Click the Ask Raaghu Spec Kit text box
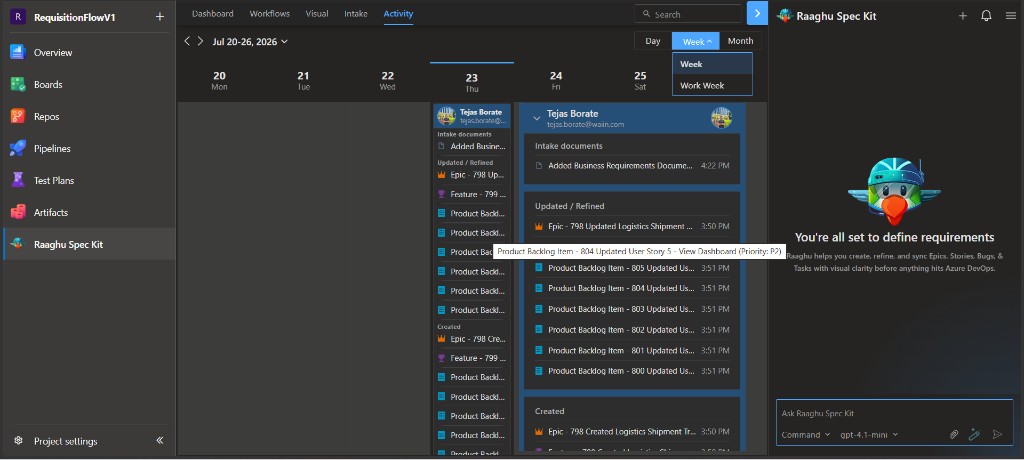 click(894, 413)
